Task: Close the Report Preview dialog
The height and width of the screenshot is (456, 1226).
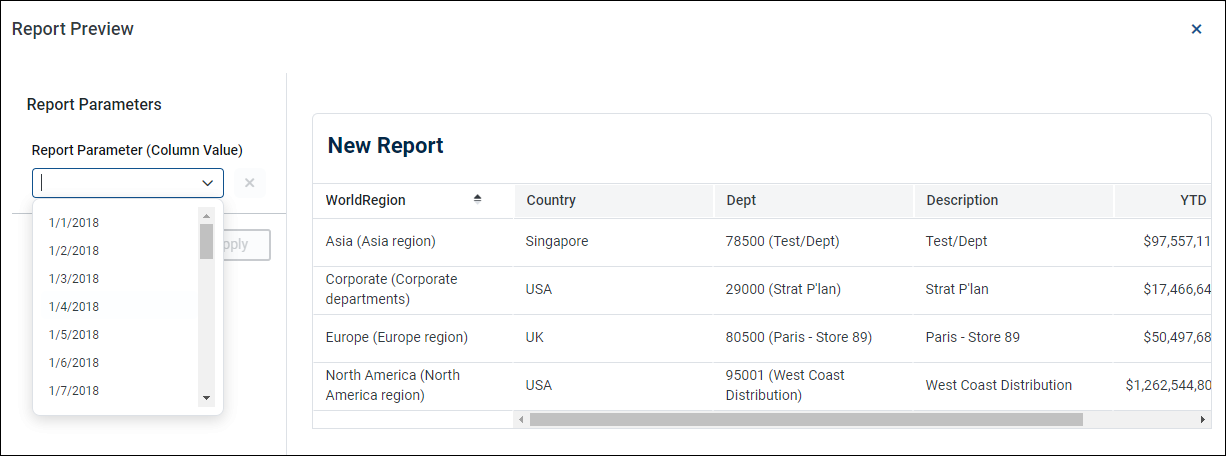Action: click(x=1196, y=29)
